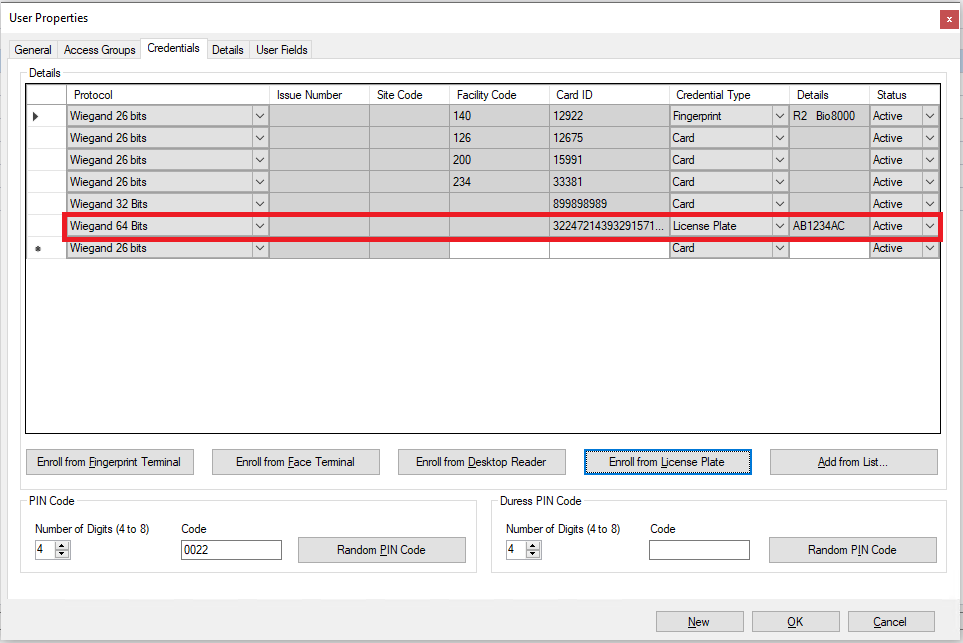
Task: Select the row header with the current-row arrow
Action: pos(46,116)
